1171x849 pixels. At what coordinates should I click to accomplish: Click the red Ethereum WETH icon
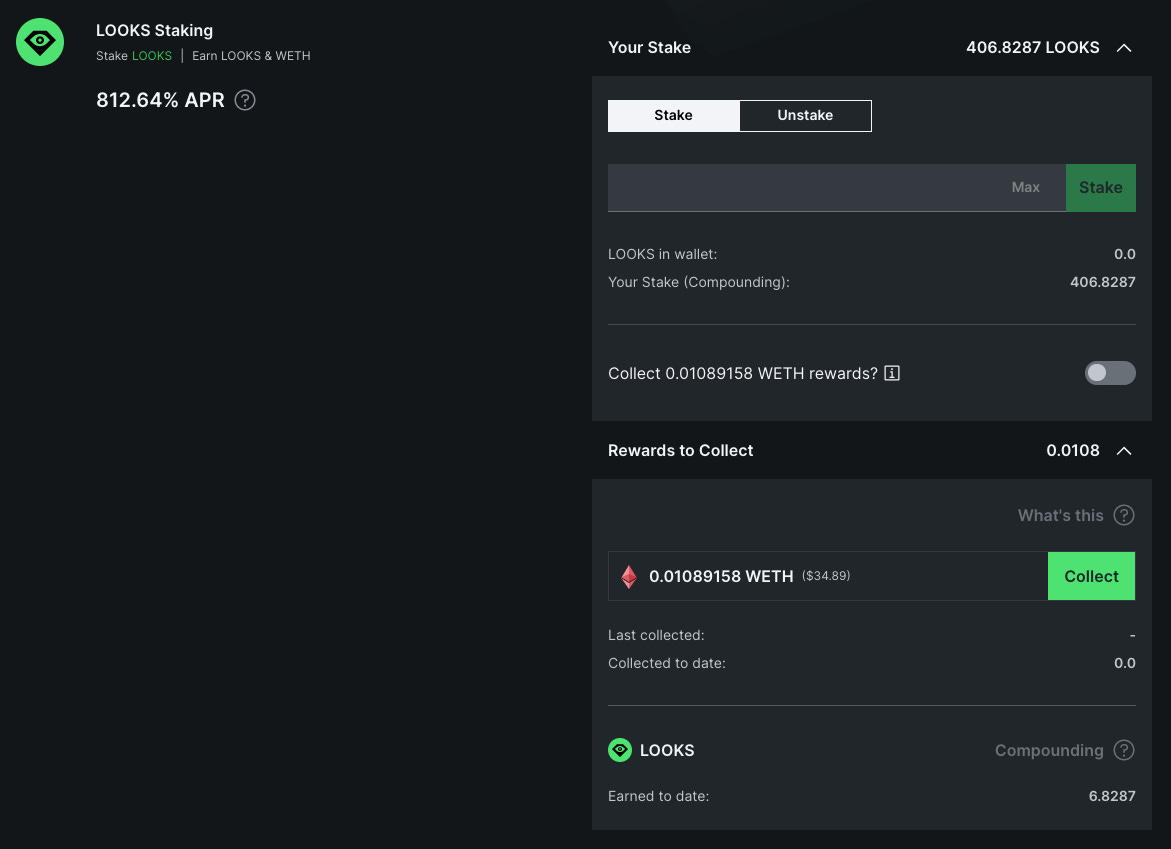tap(629, 576)
